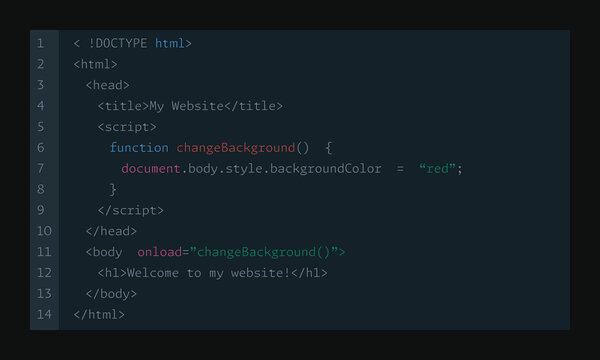600x360 pixels.
Task: Click the 'onload' attribute name
Action: point(160,252)
